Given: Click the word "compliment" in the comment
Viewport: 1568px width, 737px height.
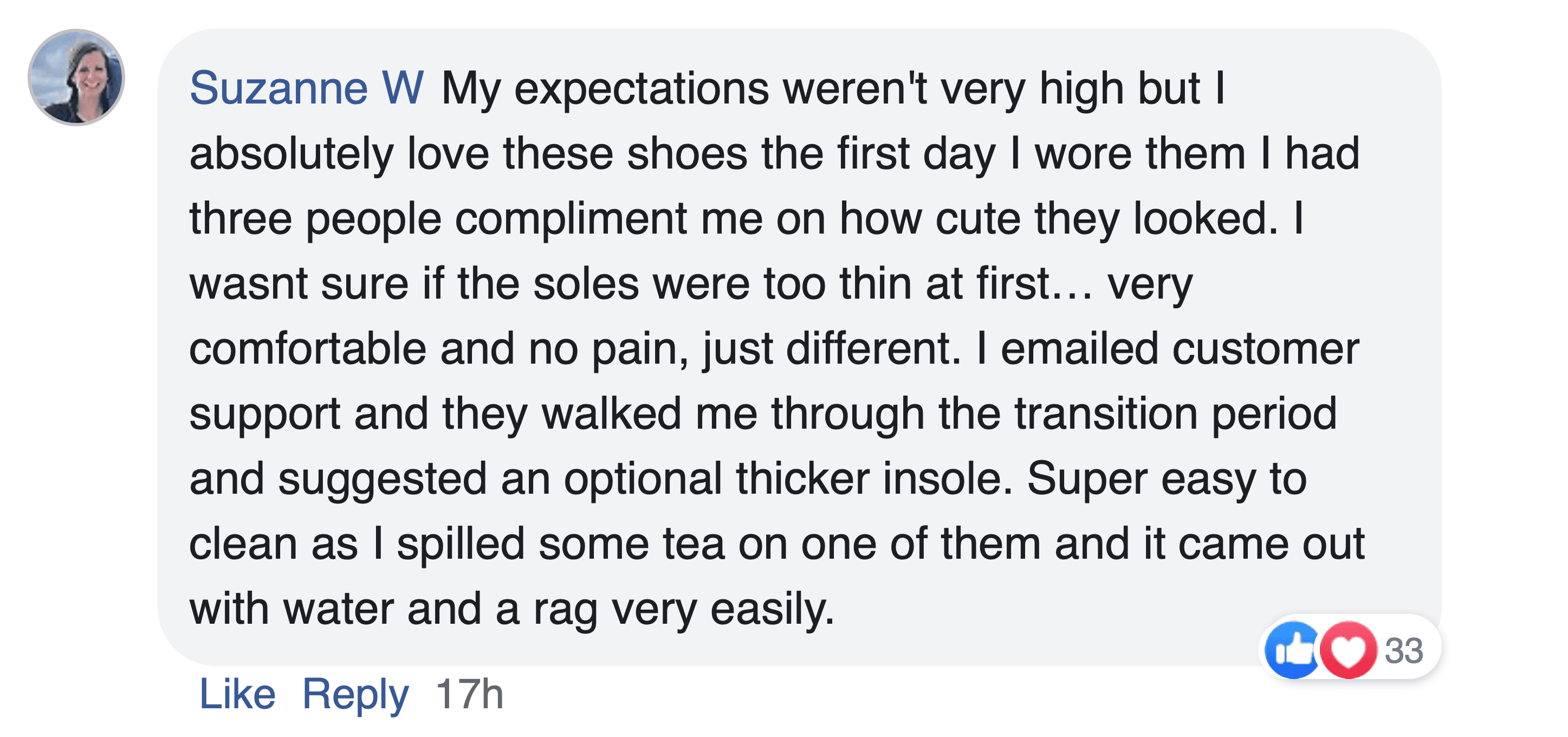Looking at the screenshot, I should 571,218.
